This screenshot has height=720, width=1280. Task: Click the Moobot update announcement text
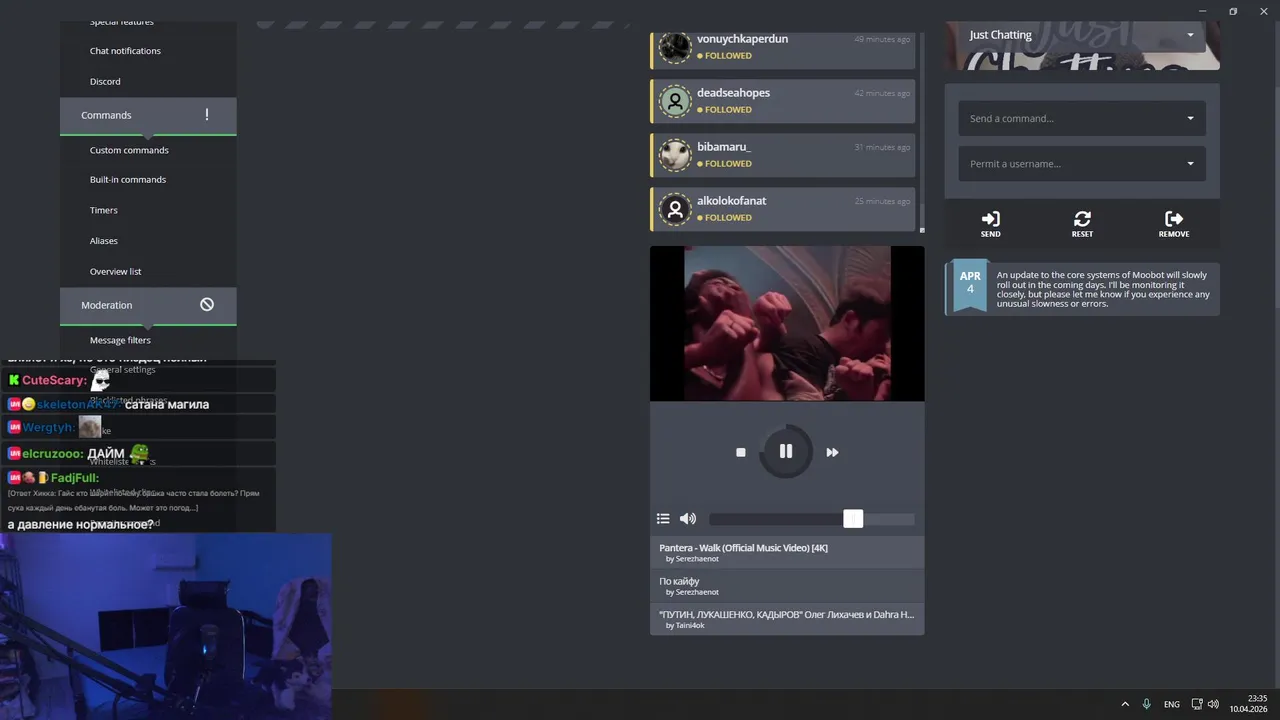point(1103,289)
